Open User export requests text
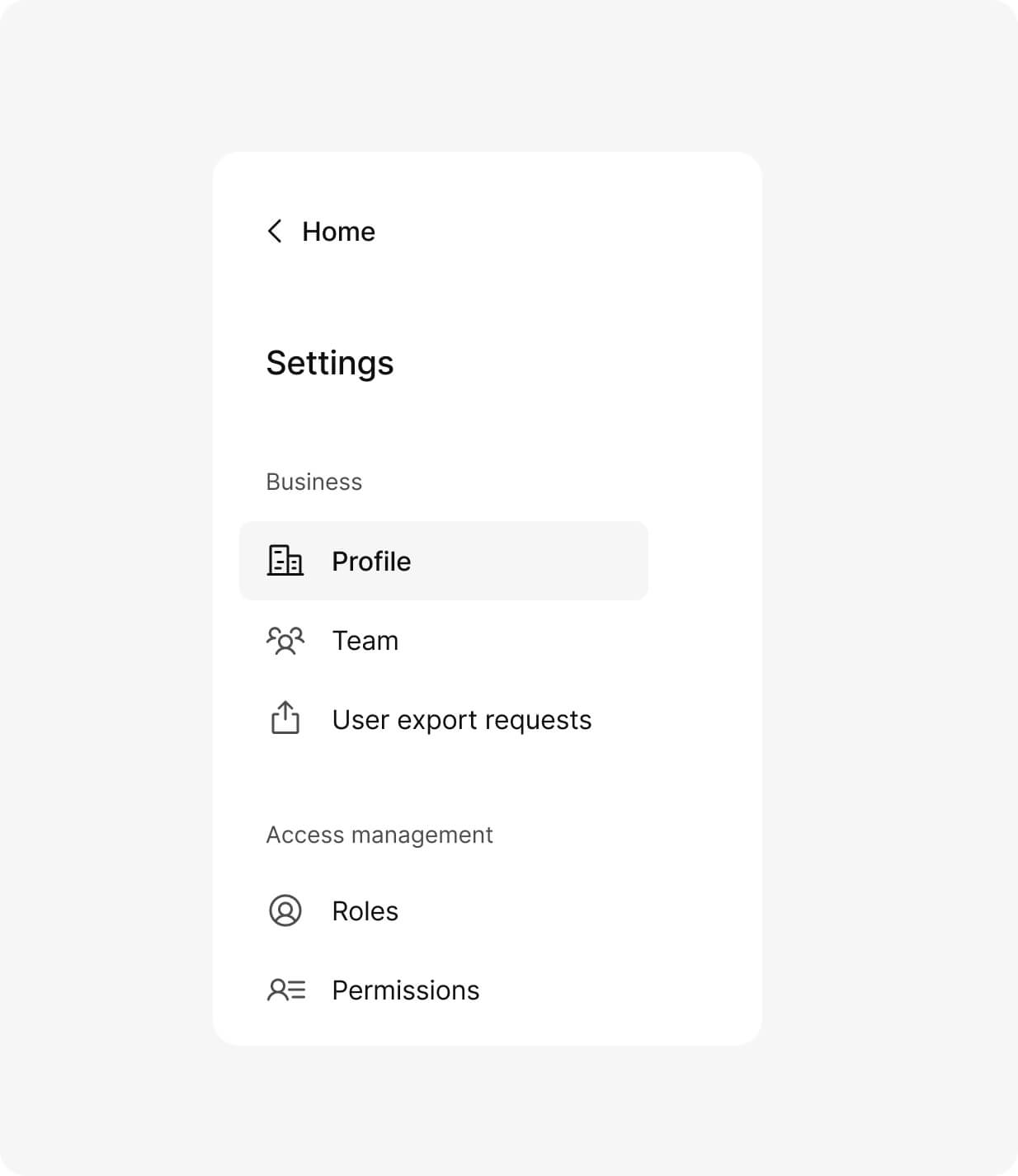This screenshot has width=1018, height=1176. coord(461,720)
